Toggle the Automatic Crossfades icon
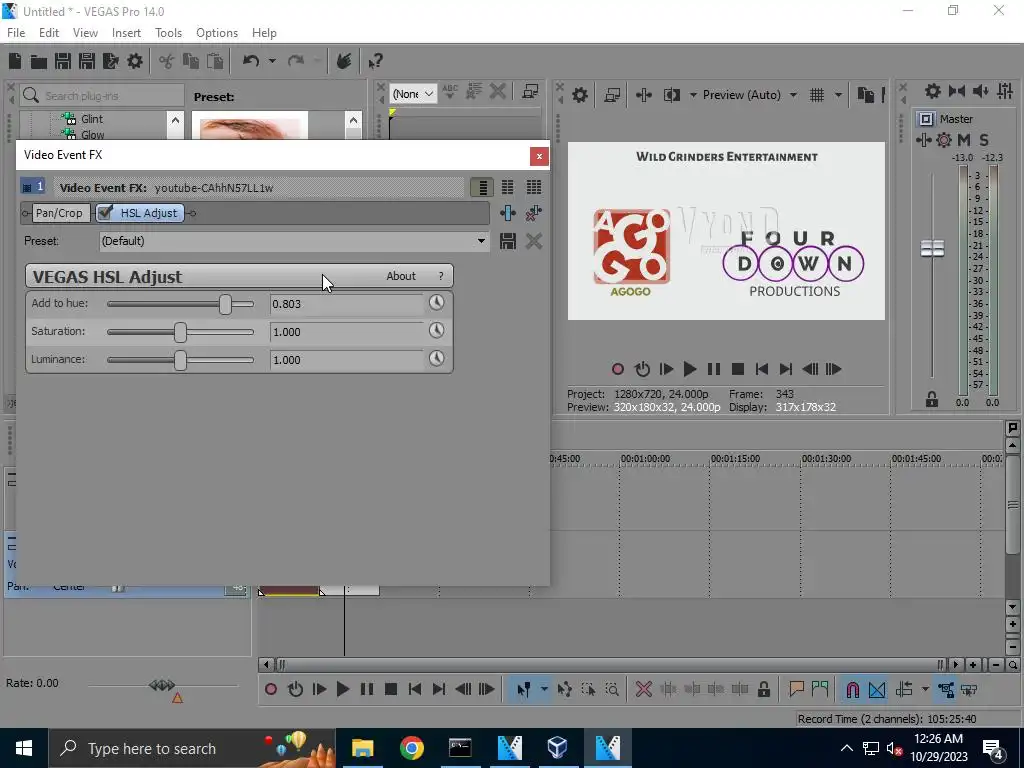The height and width of the screenshot is (768, 1024). 877,689
